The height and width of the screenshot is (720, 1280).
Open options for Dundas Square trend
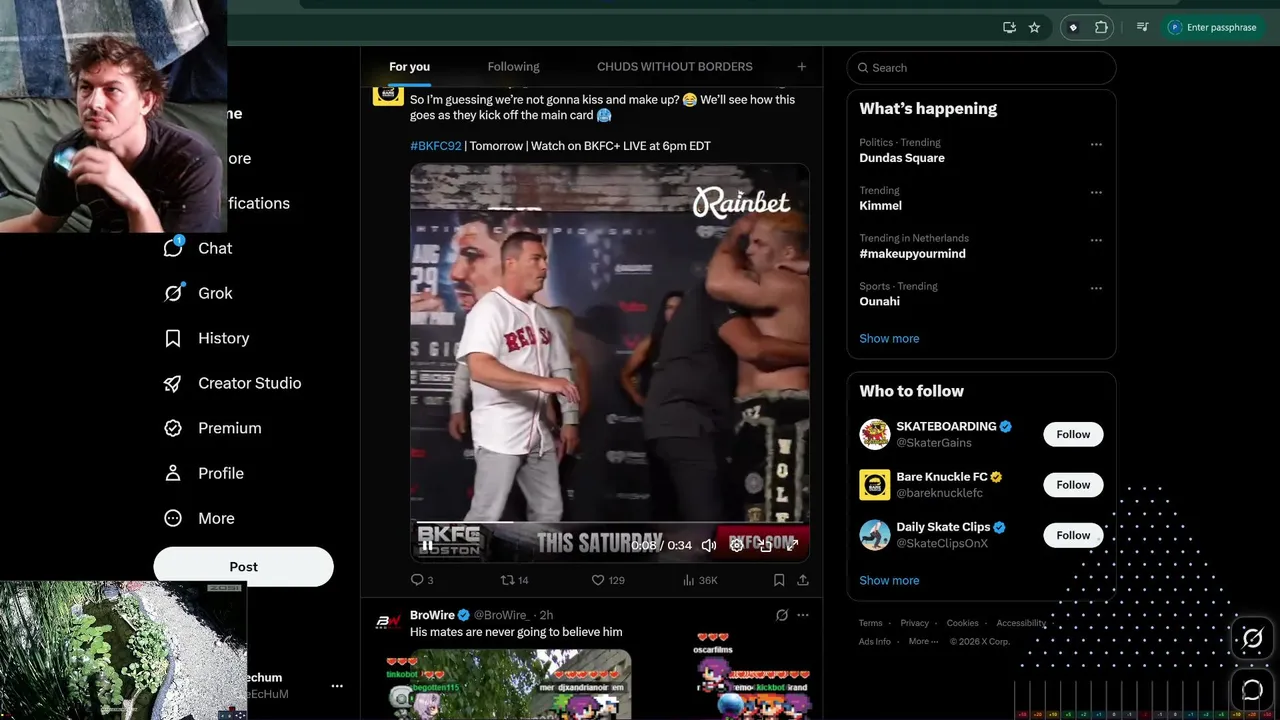point(1096,144)
